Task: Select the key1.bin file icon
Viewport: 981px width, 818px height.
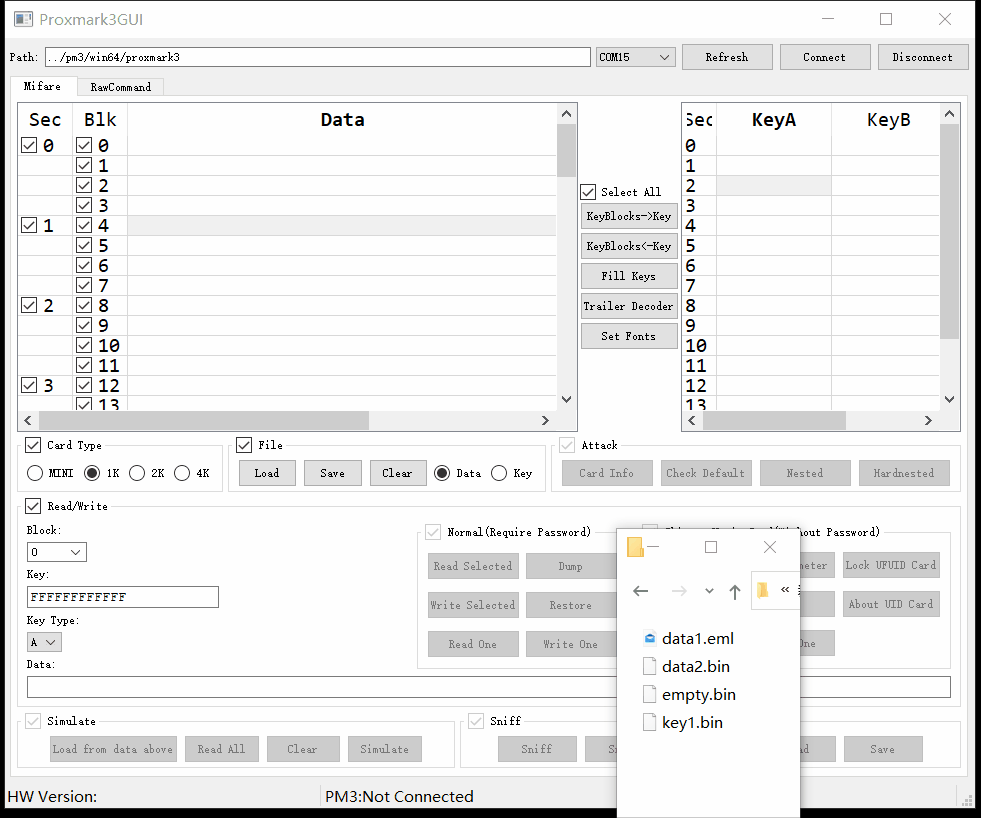Action: 649,722
